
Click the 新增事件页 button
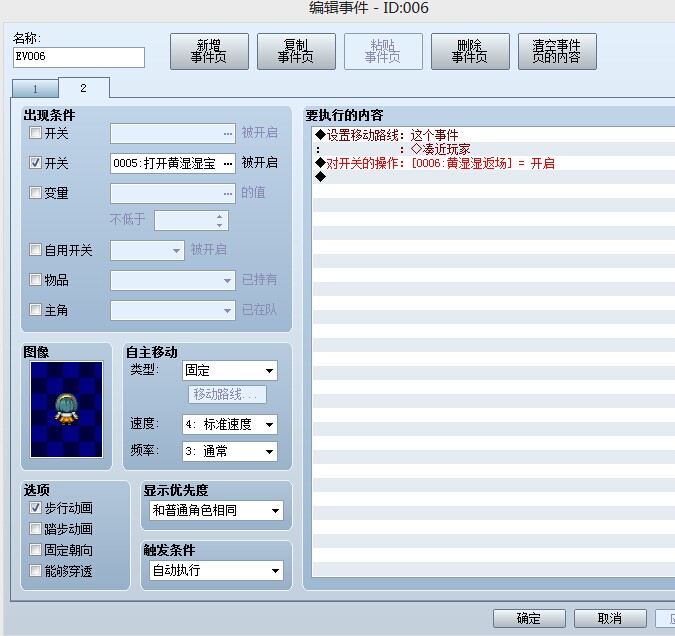(209, 51)
